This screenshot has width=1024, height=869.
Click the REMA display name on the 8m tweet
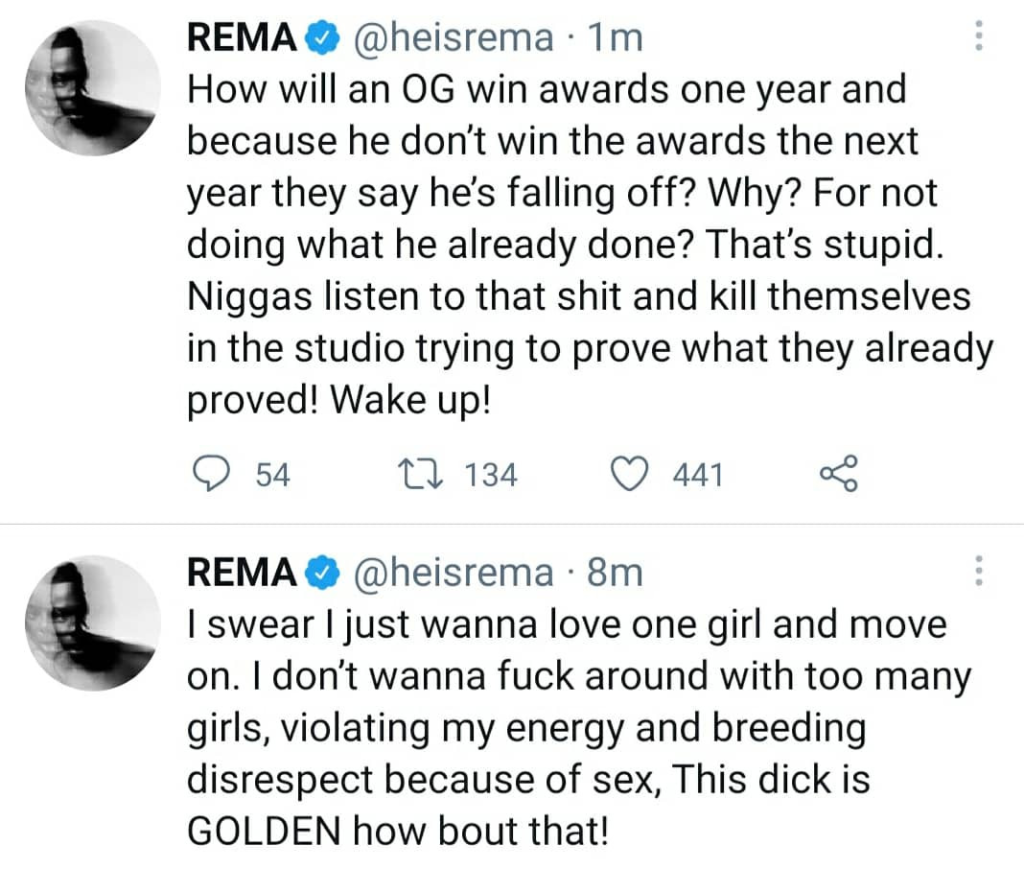tap(243, 574)
